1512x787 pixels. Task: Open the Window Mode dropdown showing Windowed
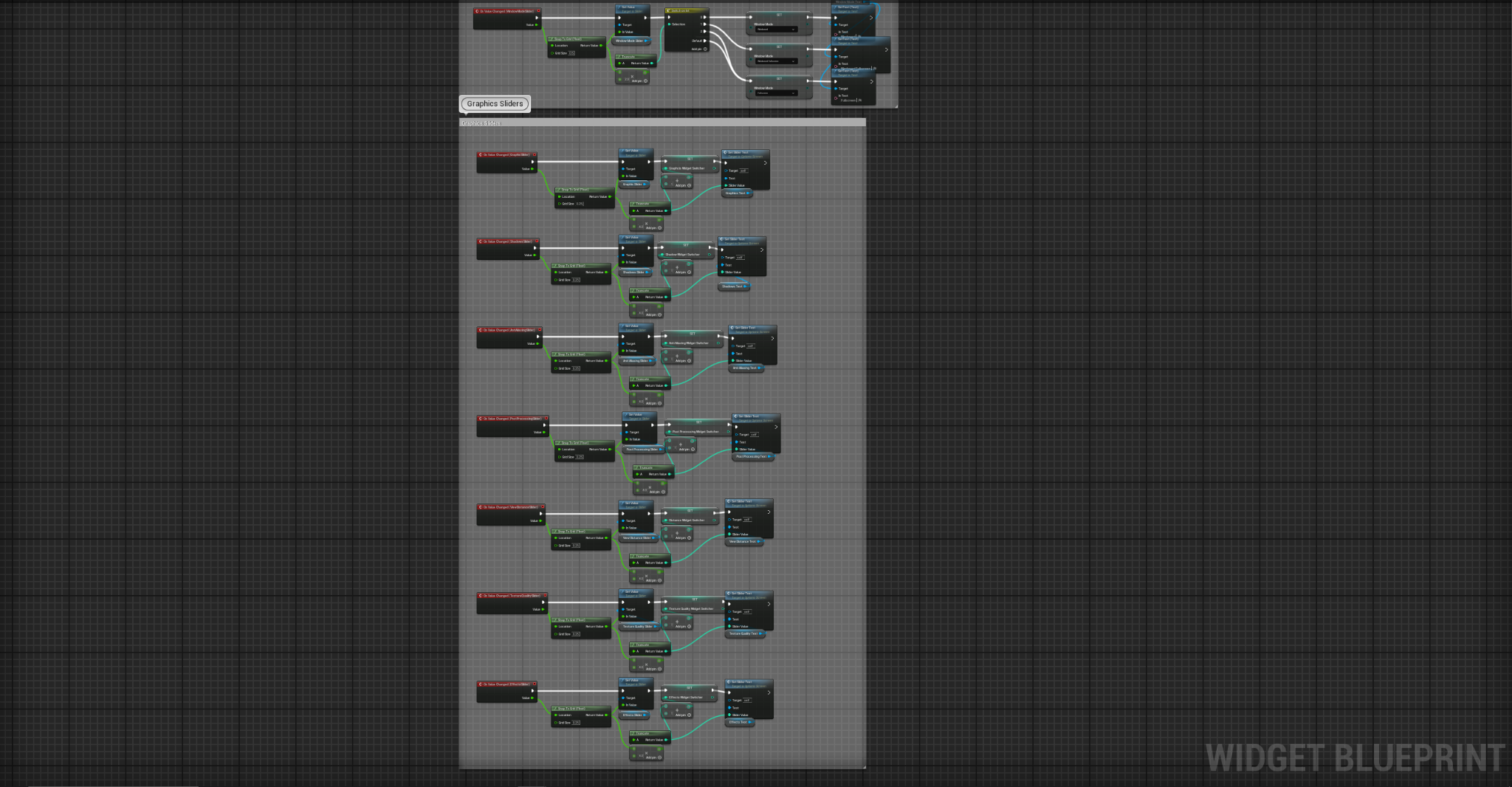click(x=775, y=30)
